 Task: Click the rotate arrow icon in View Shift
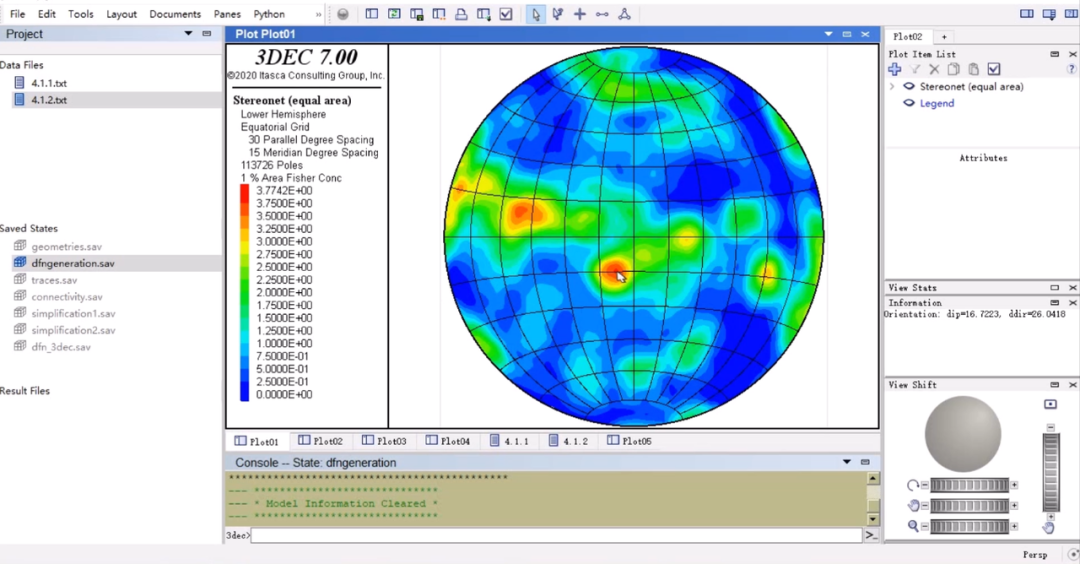click(x=913, y=485)
